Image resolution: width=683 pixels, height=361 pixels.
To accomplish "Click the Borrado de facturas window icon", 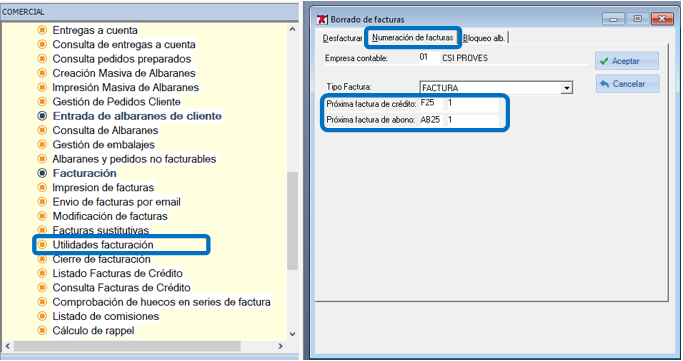I will coord(322,19).
